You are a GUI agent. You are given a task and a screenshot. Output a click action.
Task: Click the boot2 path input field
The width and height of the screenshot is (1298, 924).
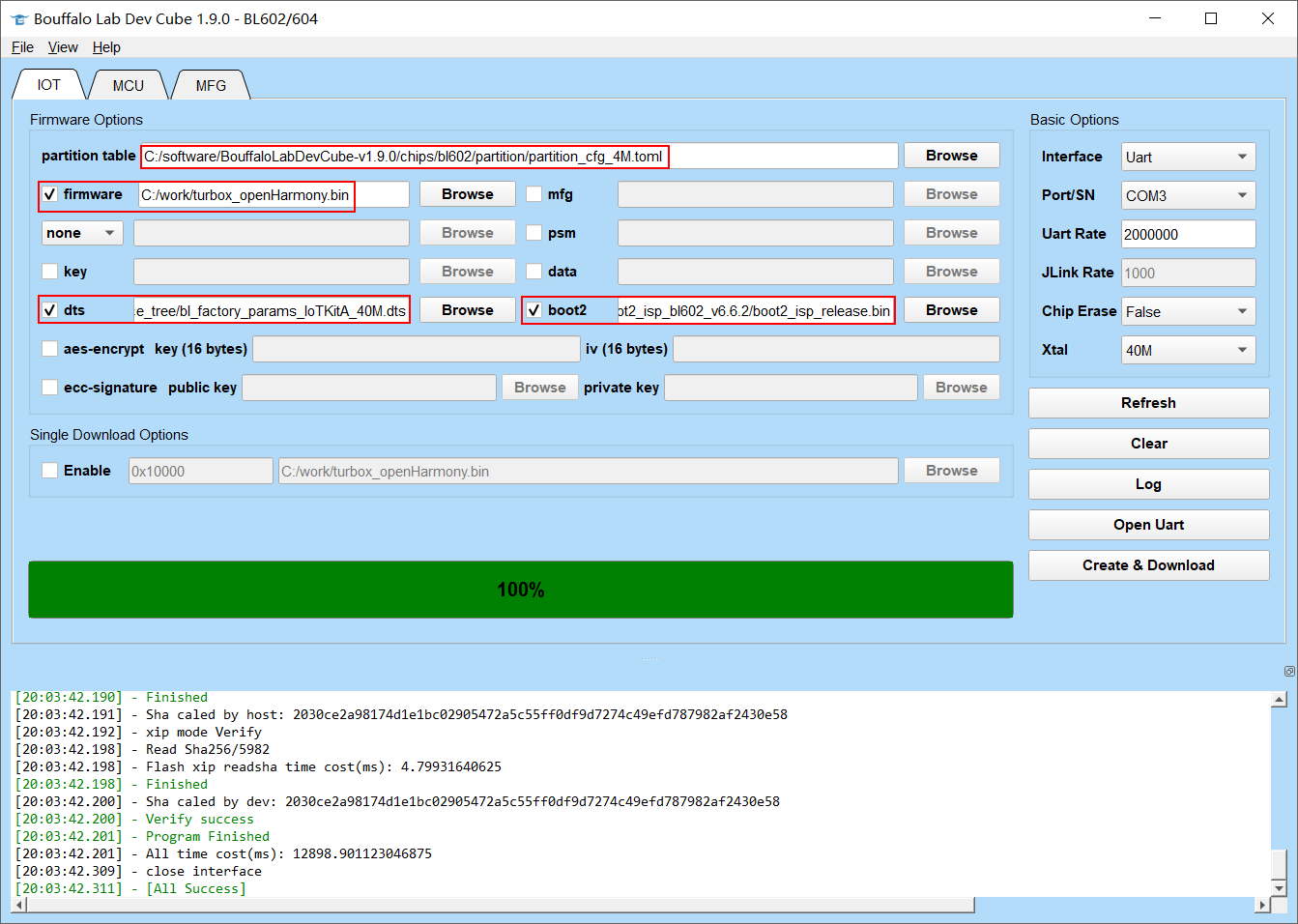click(x=755, y=310)
